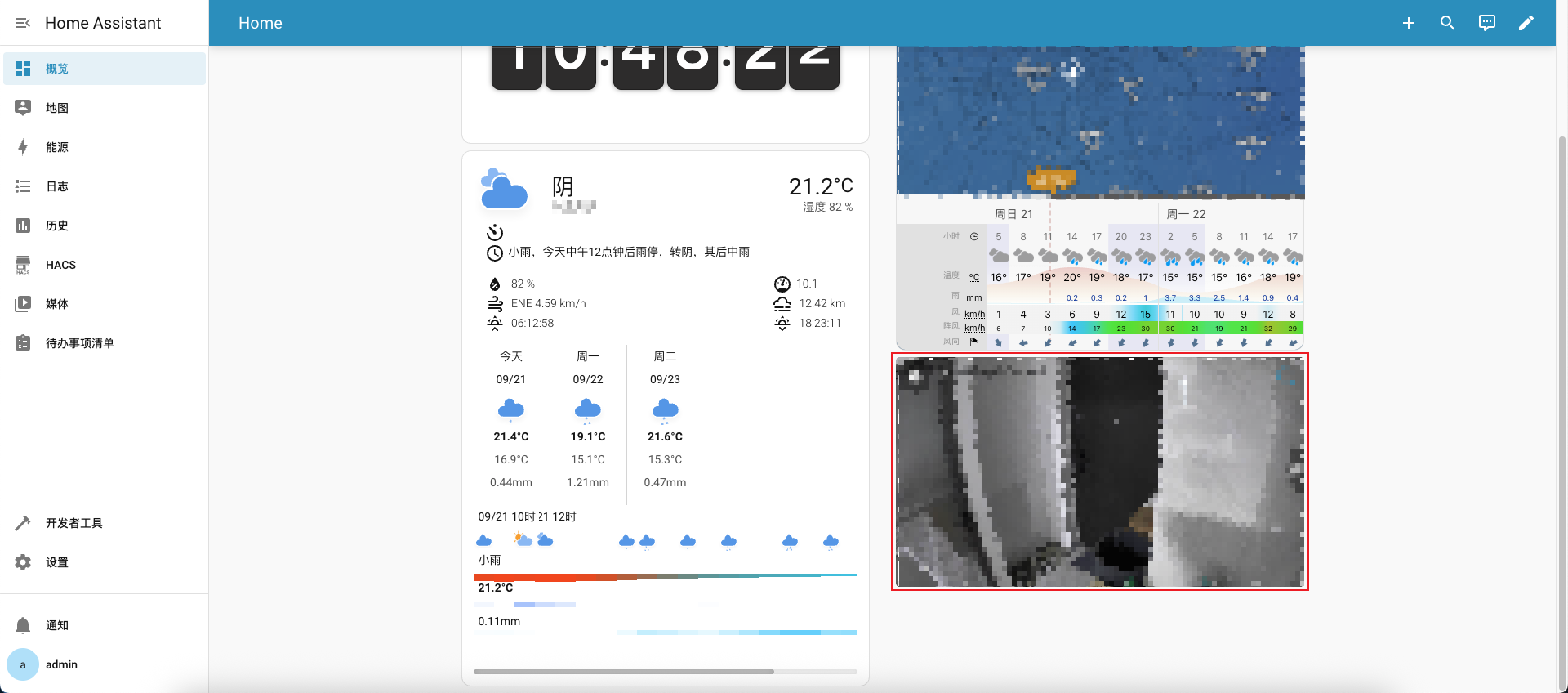Image resolution: width=1568 pixels, height=693 pixels.
Task: Click the pencil edit dashboard icon
Action: pyautogui.click(x=1526, y=23)
